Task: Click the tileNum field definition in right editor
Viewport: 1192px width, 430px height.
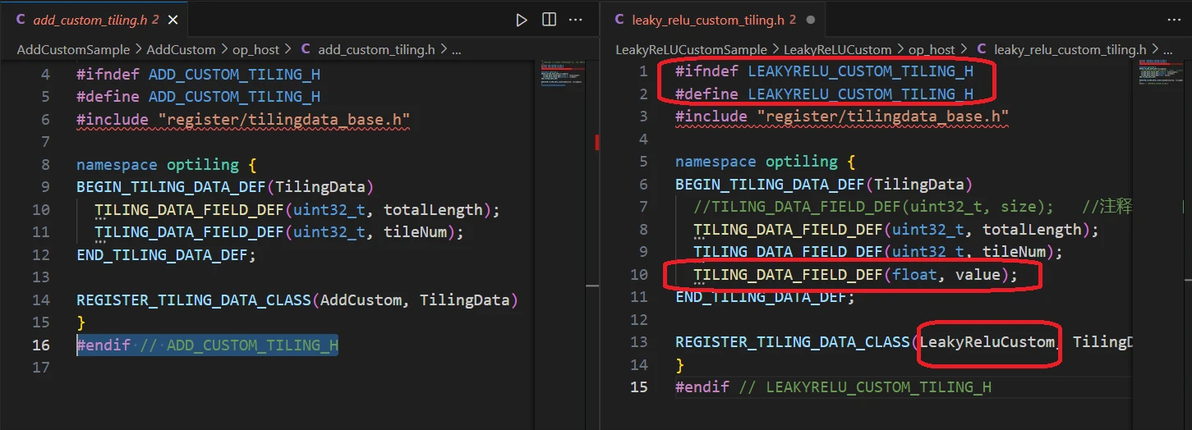Action: 878,251
